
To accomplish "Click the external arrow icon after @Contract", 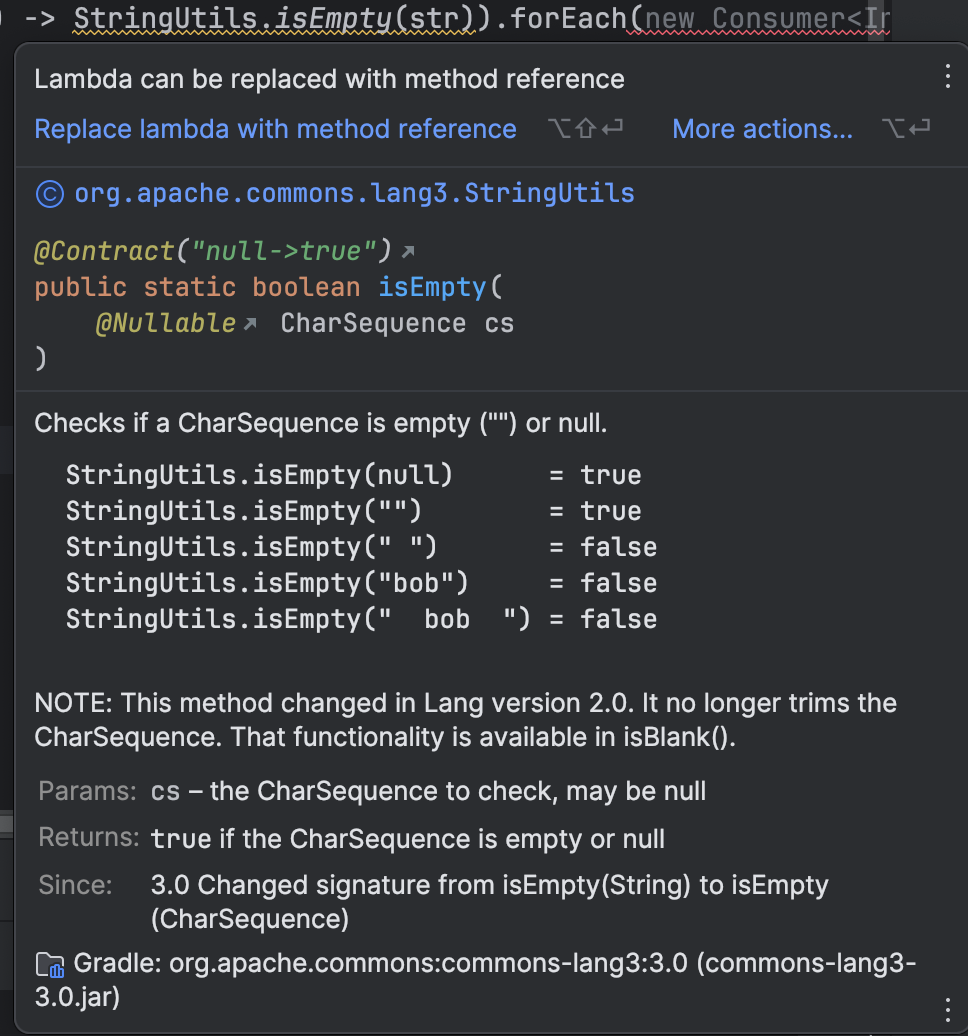I will coord(407,252).
